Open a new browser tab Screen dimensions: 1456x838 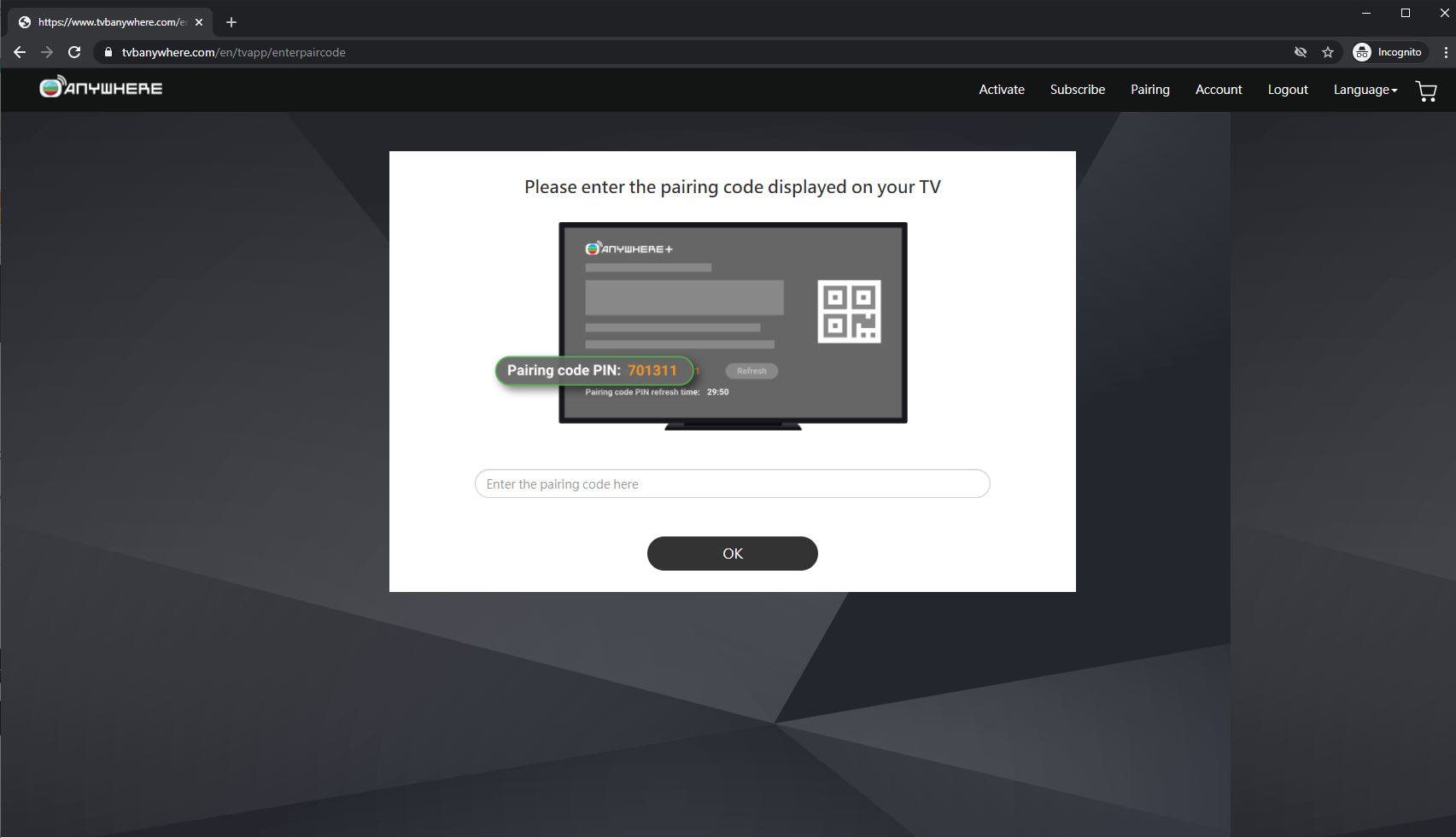[x=231, y=22]
